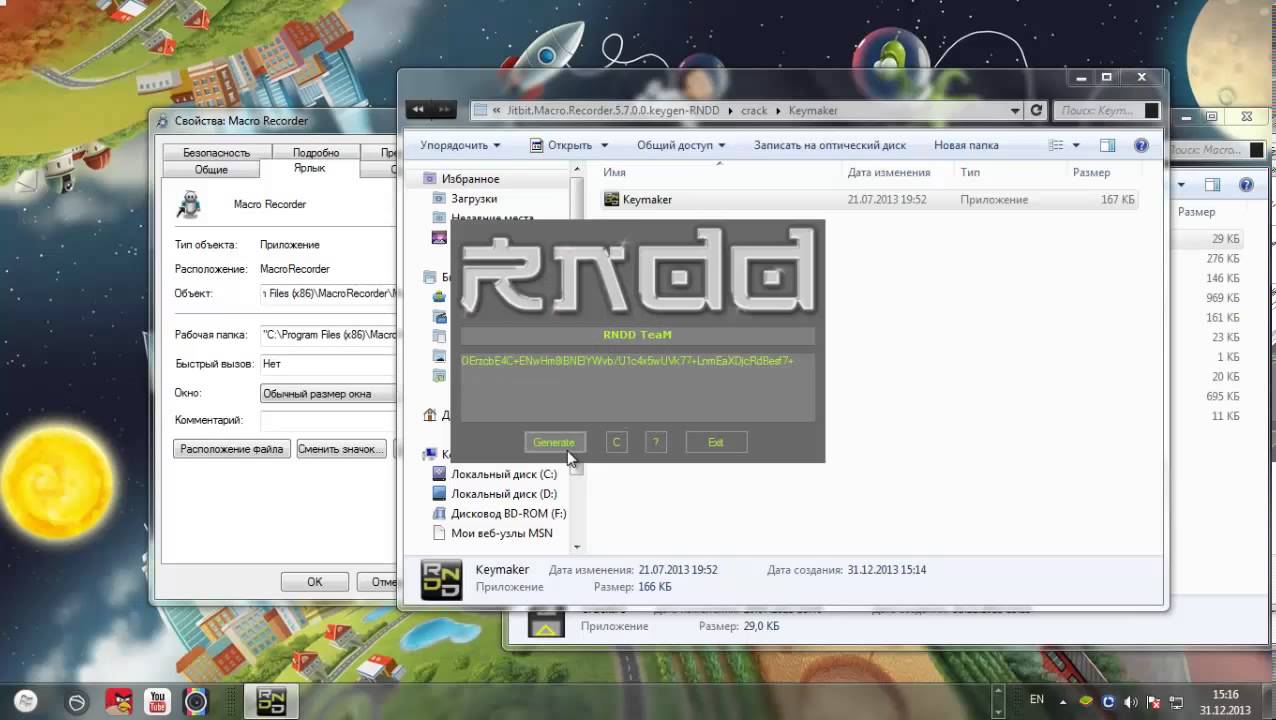Open the Упорядочить dropdown menu

pyautogui.click(x=460, y=145)
